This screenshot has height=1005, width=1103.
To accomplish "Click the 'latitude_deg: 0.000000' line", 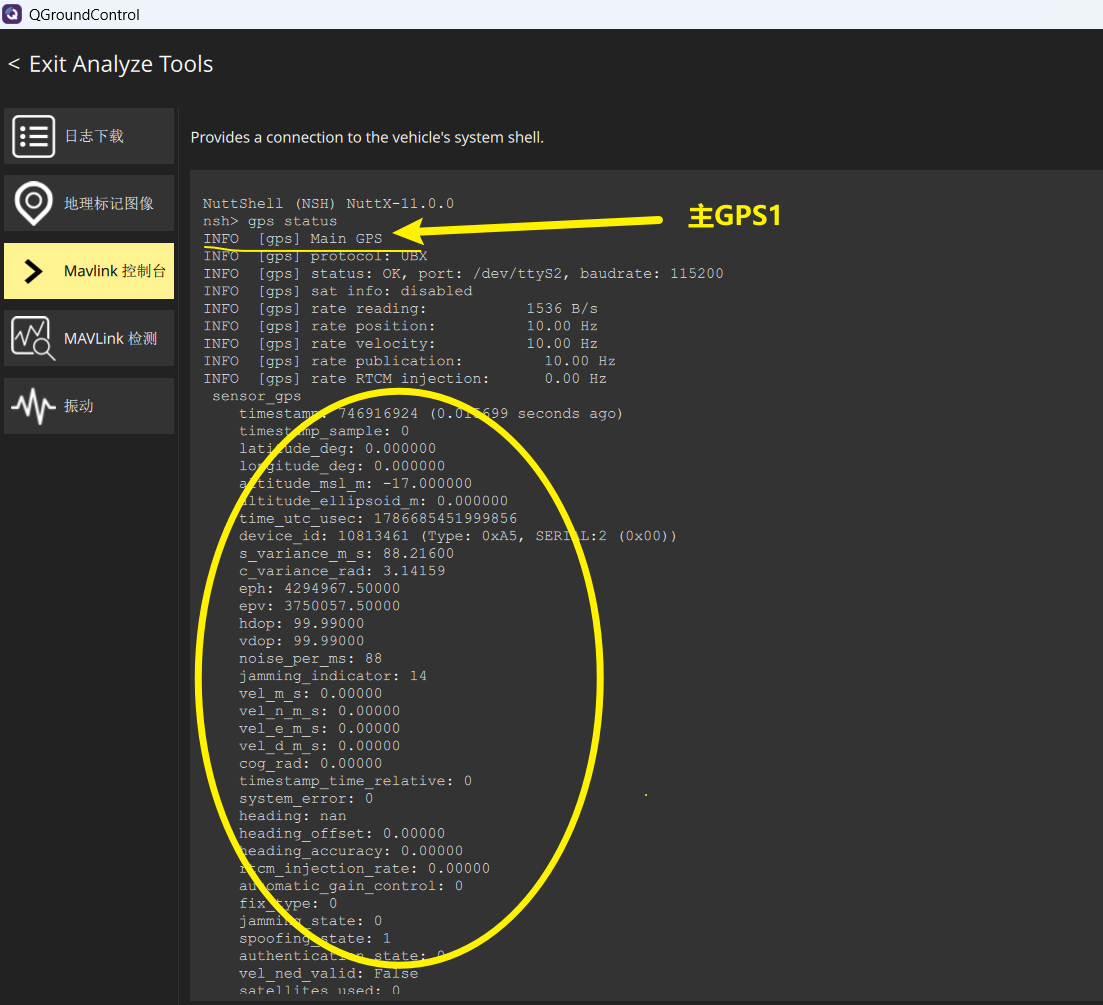I will point(338,449).
